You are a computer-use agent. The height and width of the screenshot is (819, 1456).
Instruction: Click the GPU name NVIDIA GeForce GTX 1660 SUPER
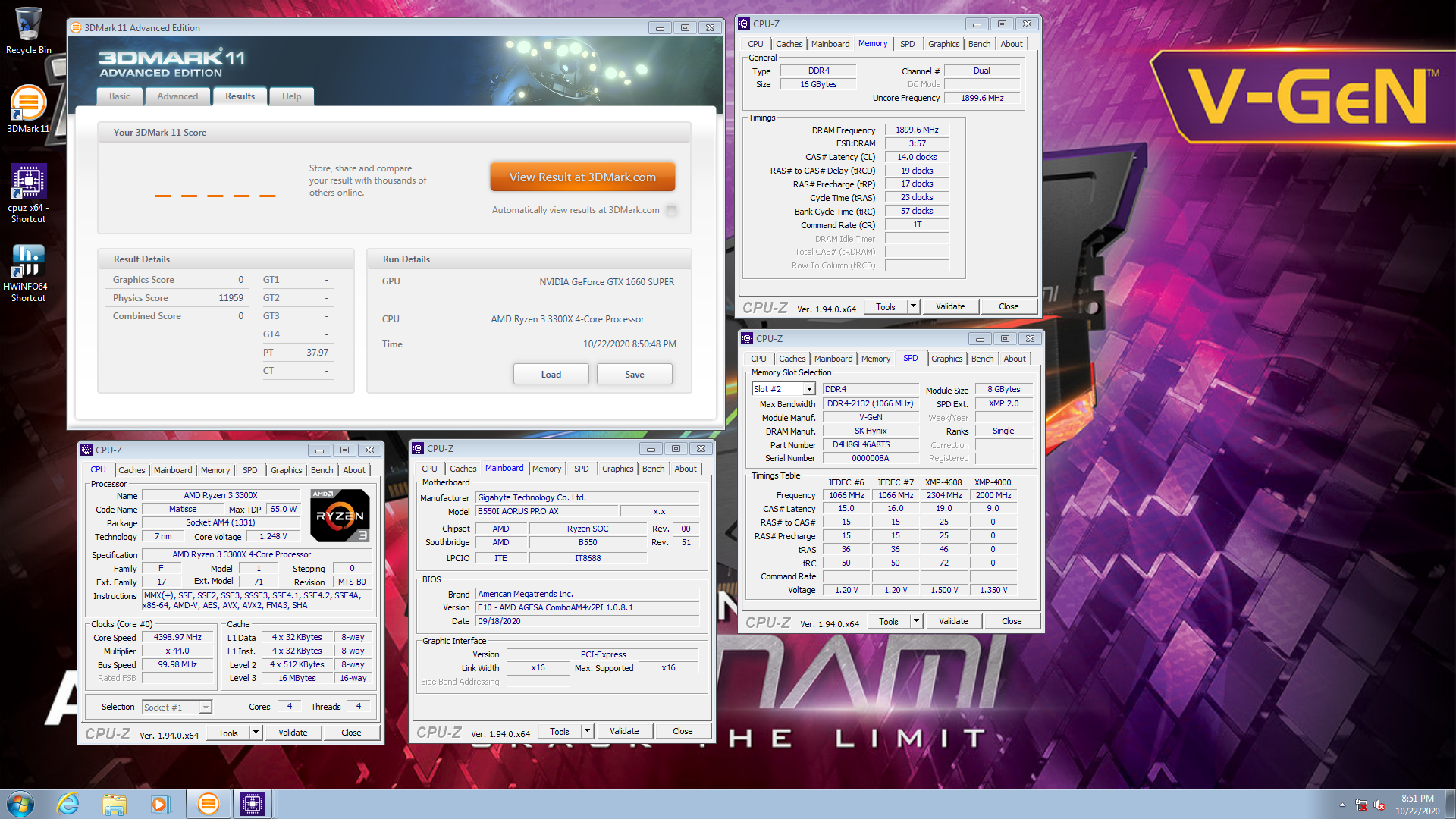607,282
